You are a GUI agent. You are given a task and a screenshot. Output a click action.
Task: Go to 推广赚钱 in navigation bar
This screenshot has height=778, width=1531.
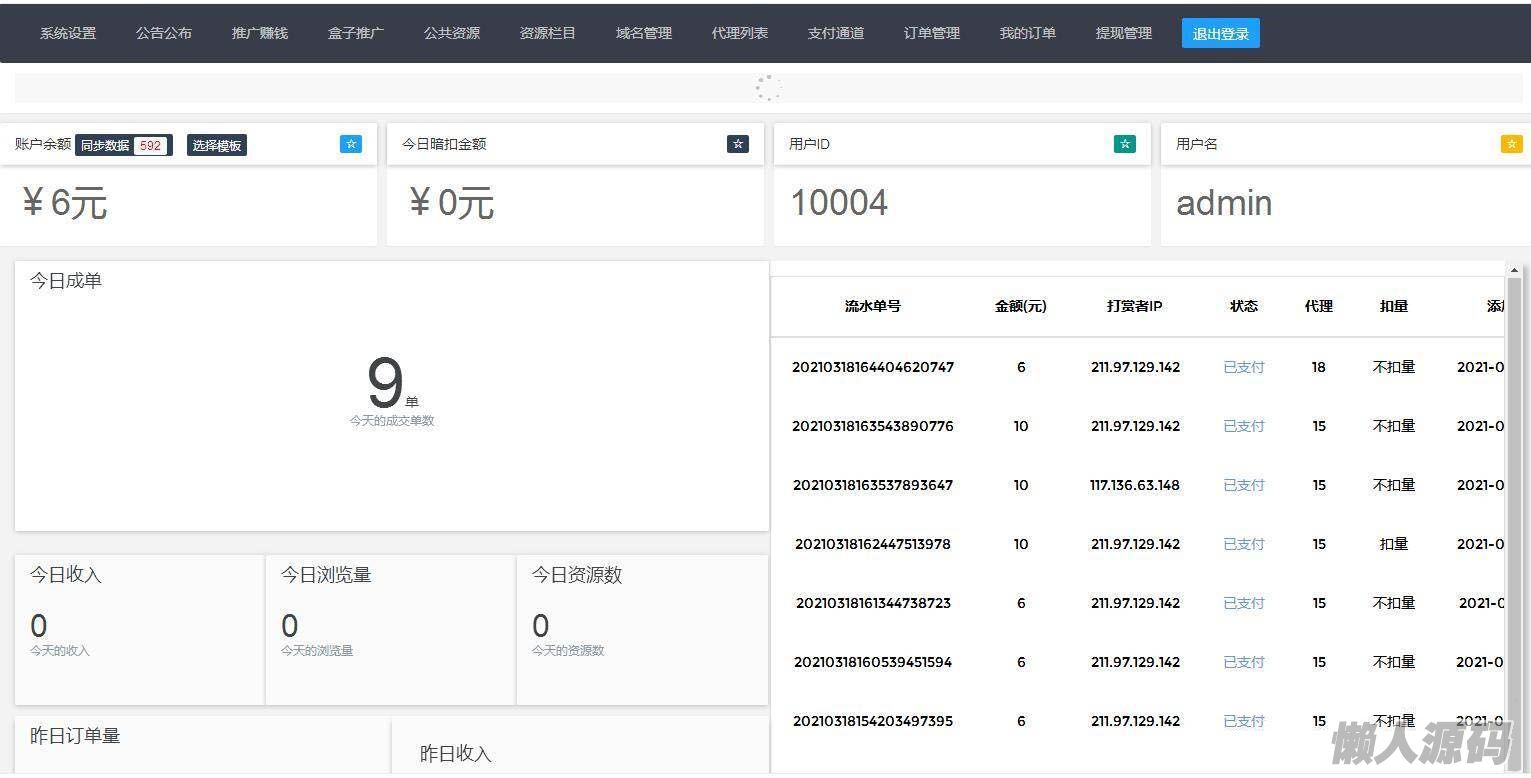pos(260,33)
